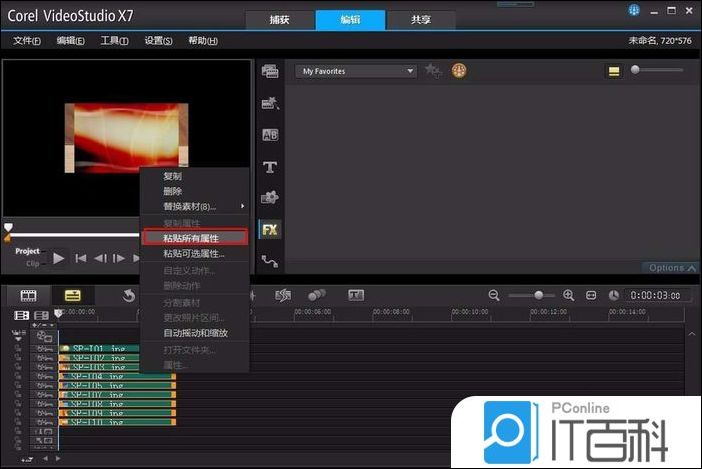Image resolution: width=702 pixels, height=469 pixels.
Task: Switch to Timeline view
Action: (73, 296)
